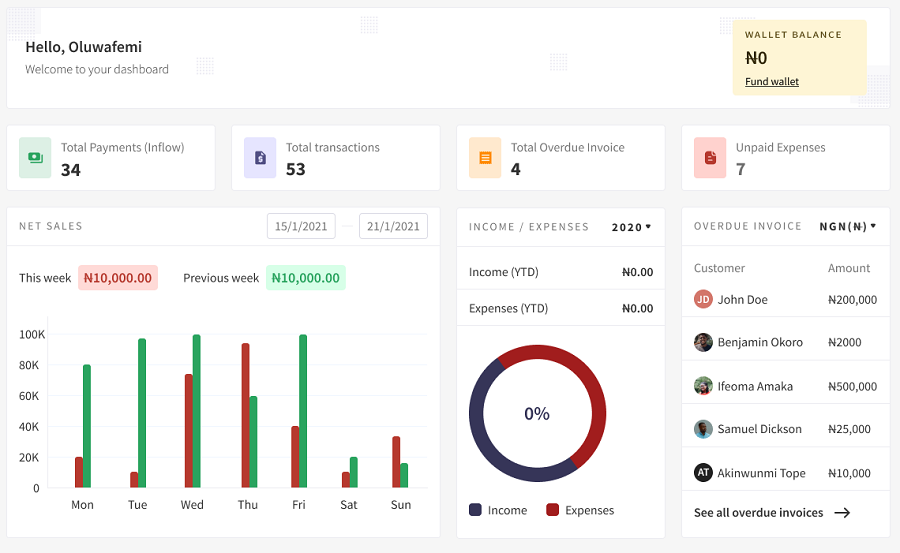Toggle the Income legend swatch

coord(475,510)
